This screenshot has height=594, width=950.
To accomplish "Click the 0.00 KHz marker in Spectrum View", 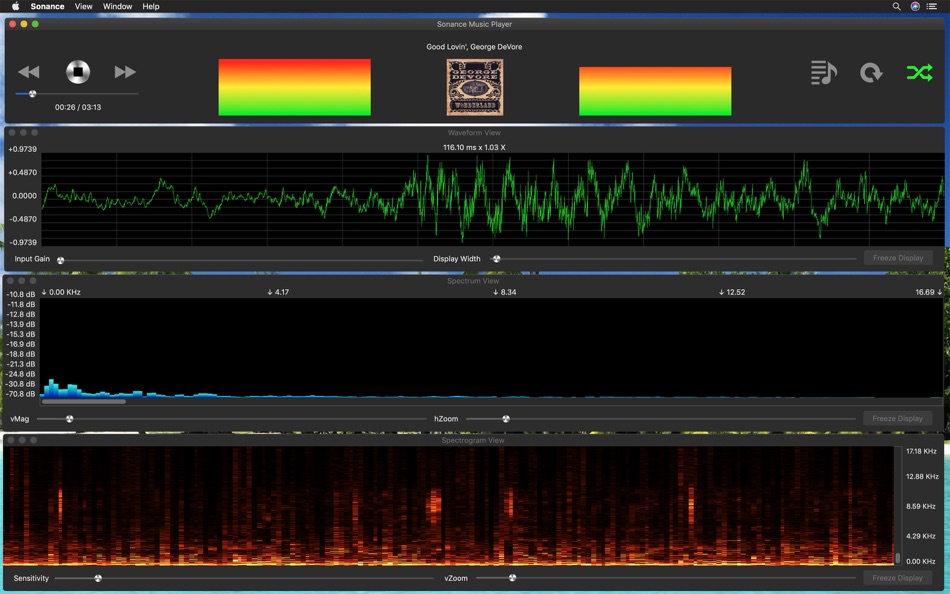I will [x=61, y=292].
